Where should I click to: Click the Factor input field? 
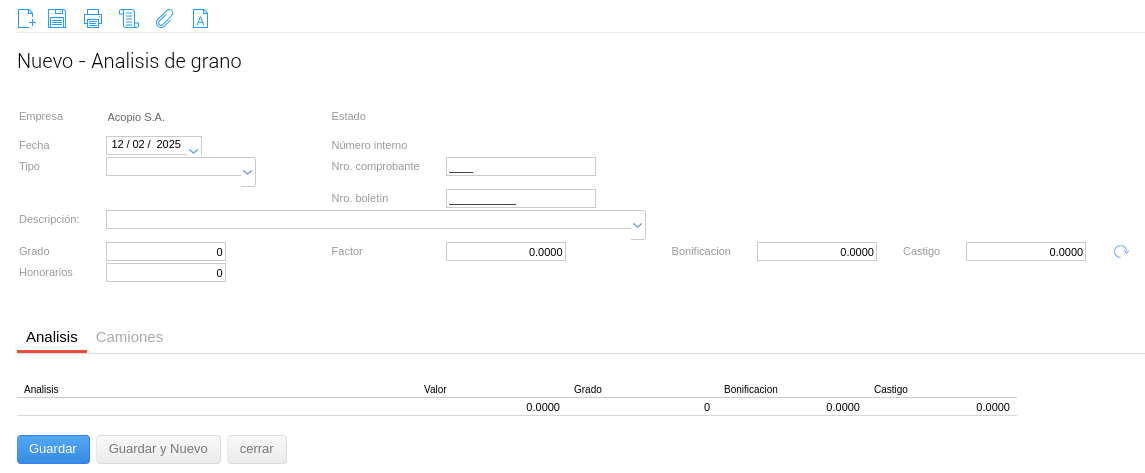(506, 252)
